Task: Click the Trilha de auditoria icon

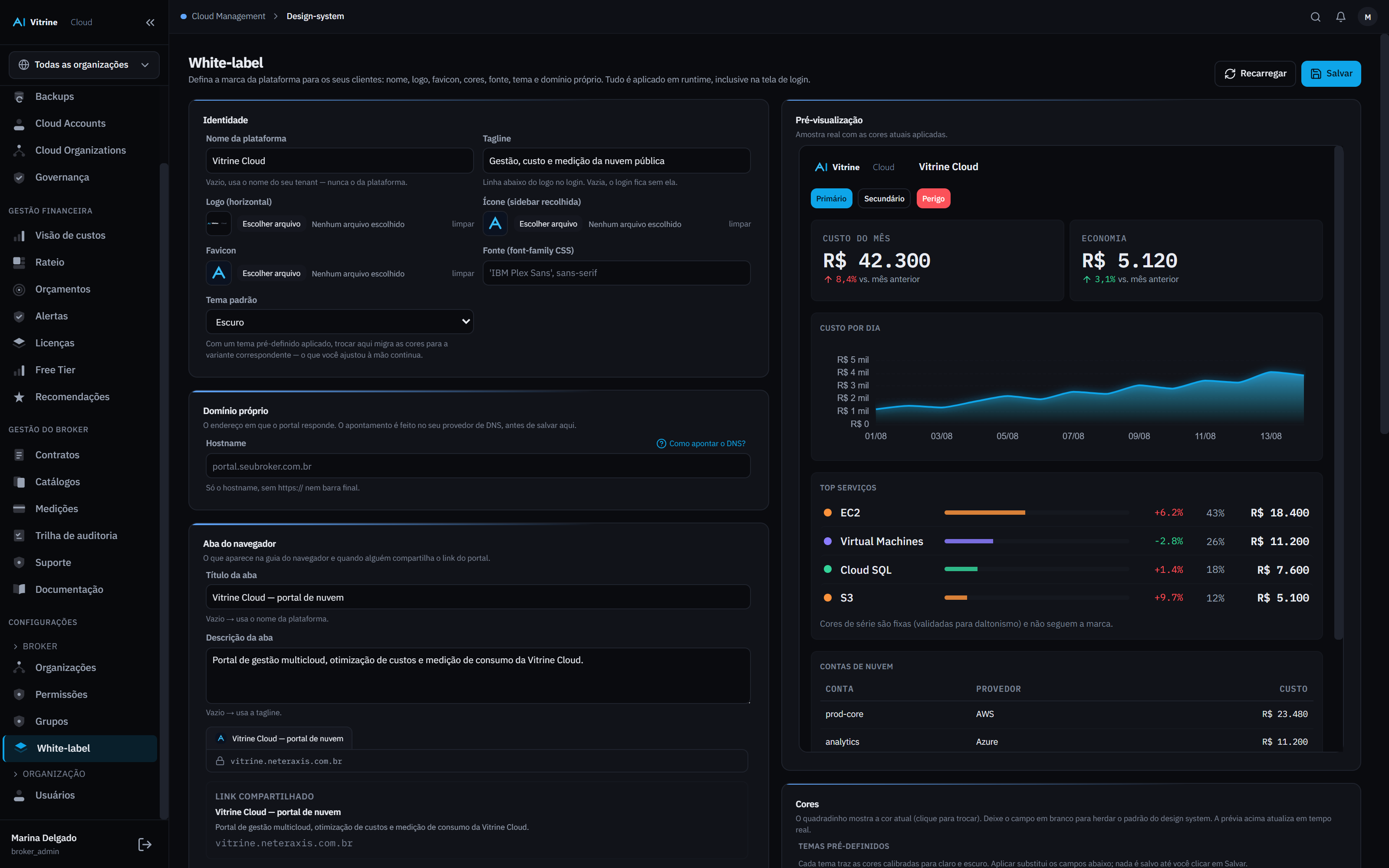Action: [x=19, y=536]
